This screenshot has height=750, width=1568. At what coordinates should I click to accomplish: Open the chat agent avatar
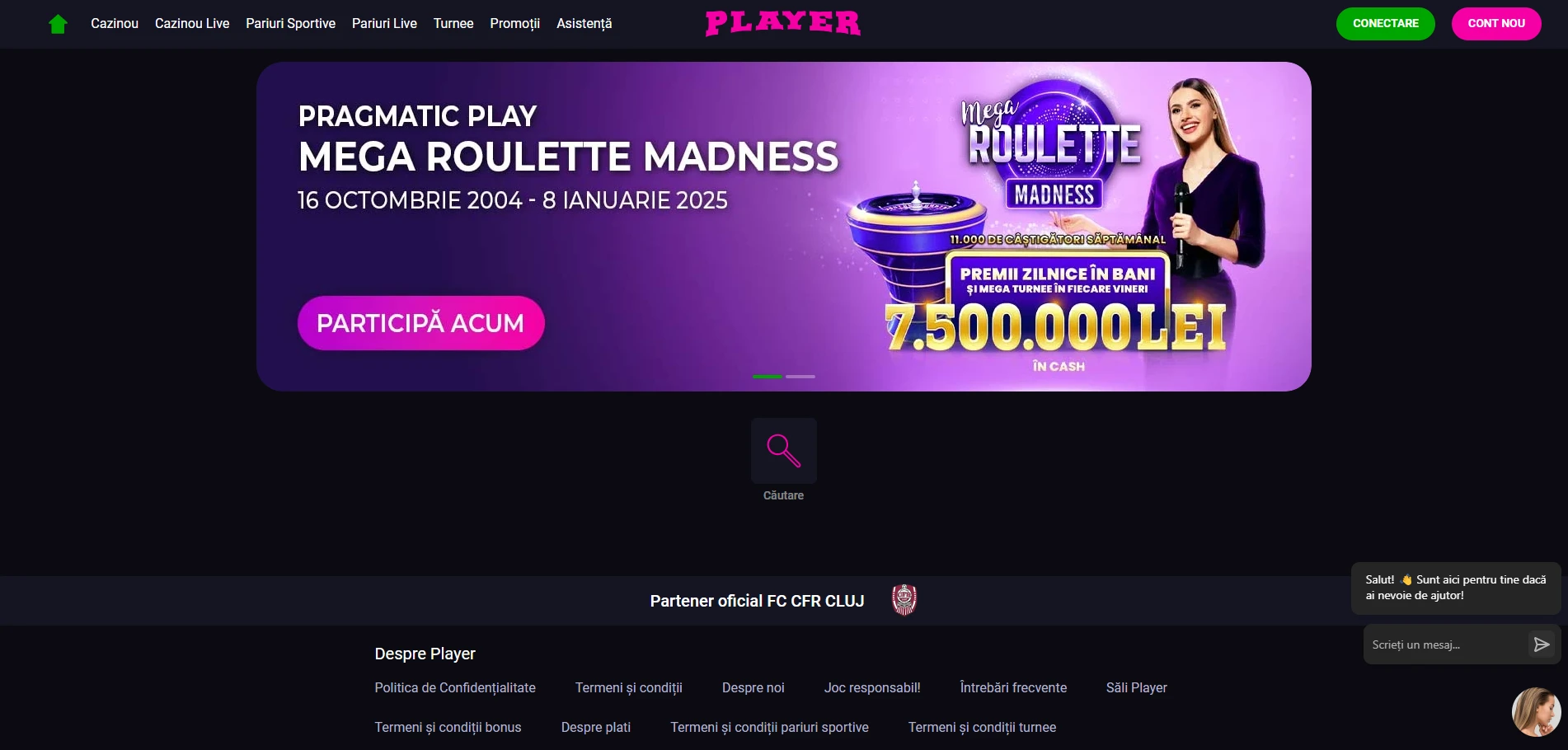[x=1536, y=712]
